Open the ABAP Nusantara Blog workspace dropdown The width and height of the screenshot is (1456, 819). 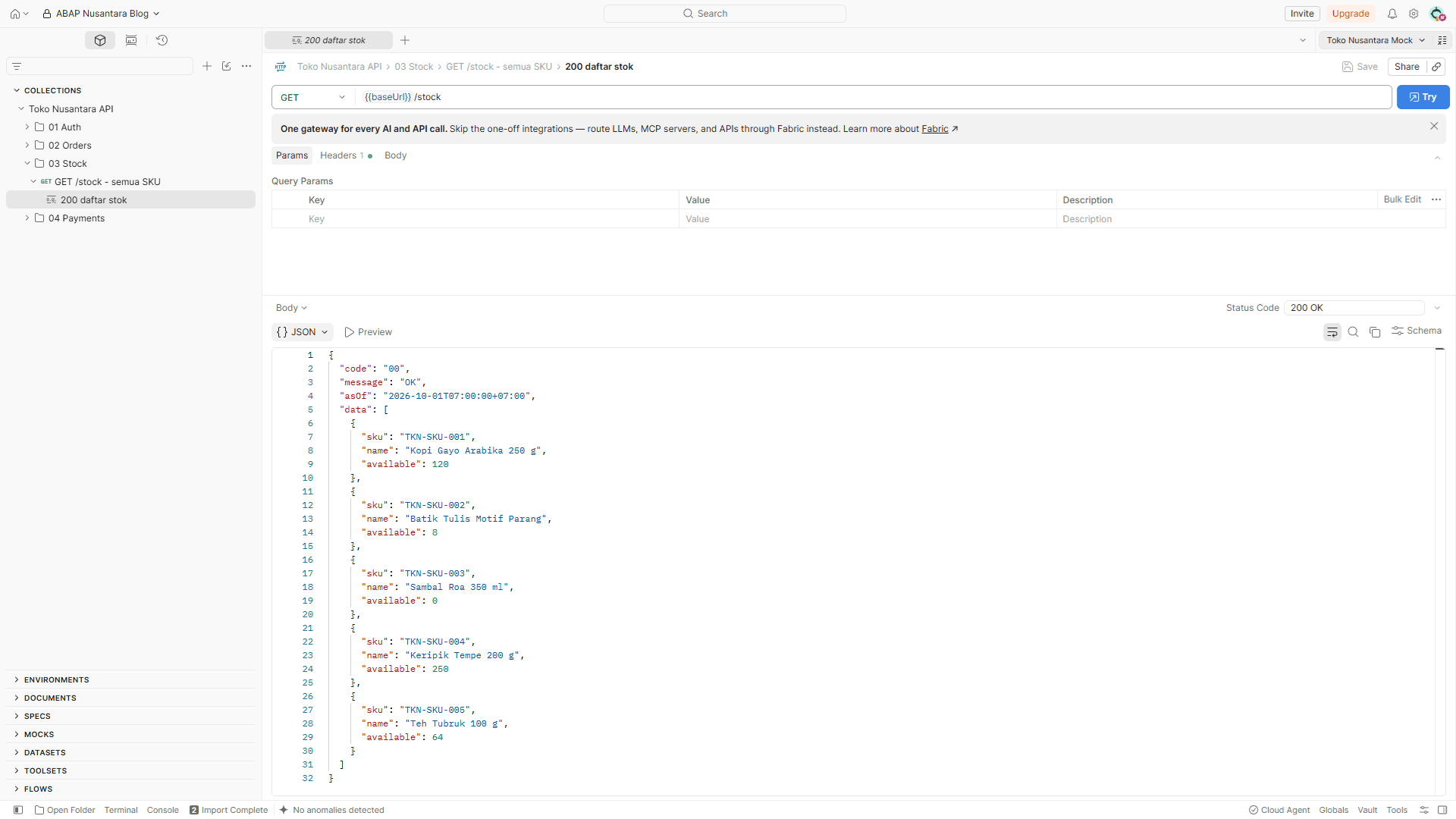point(101,14)
